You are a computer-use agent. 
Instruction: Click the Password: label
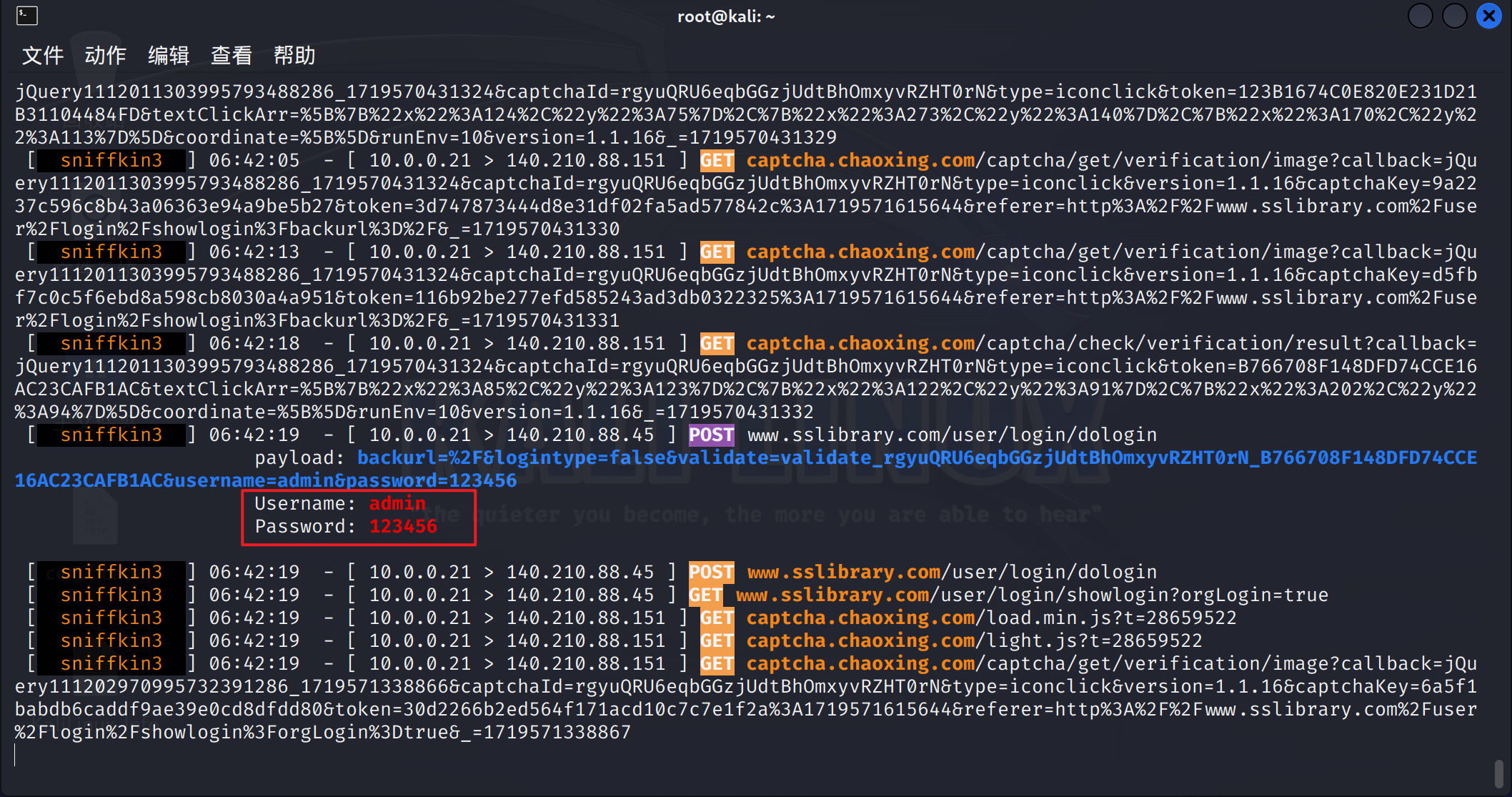(x=306, y=526)
